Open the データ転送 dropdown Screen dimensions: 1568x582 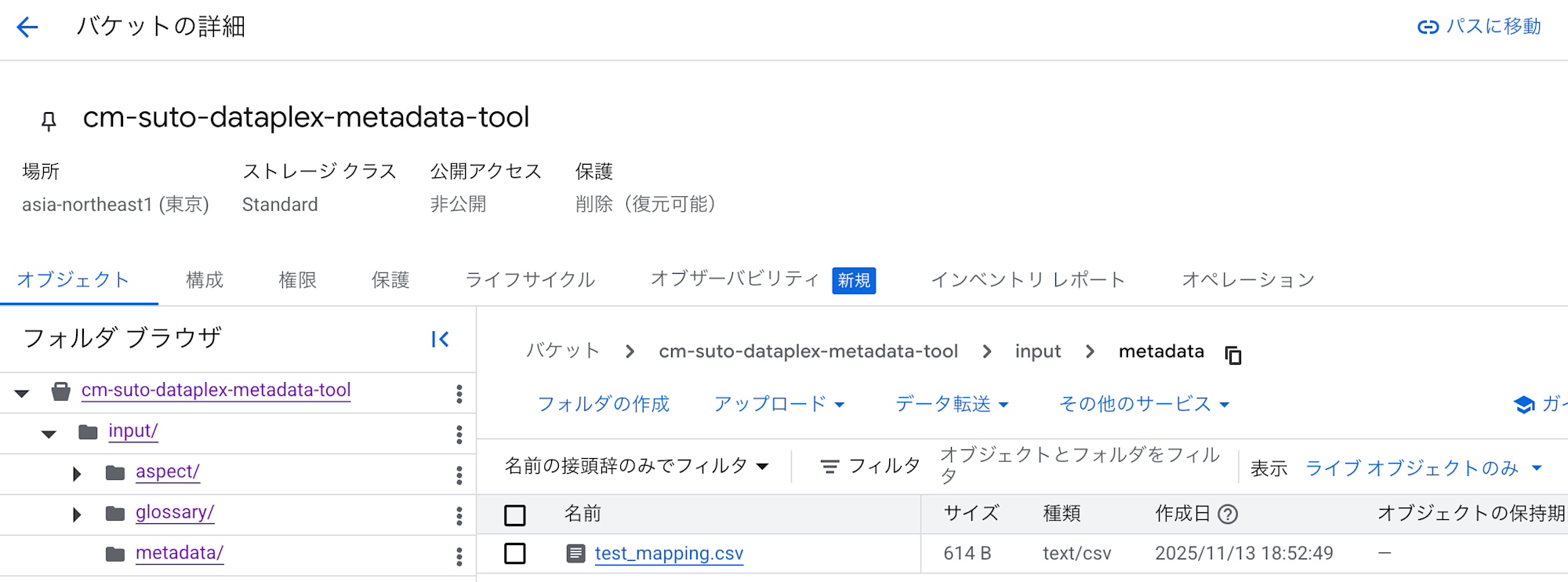[x=952, y=404]
